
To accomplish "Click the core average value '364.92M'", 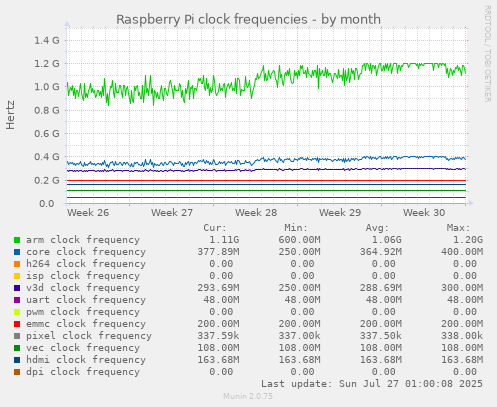I will click(381, 252).
